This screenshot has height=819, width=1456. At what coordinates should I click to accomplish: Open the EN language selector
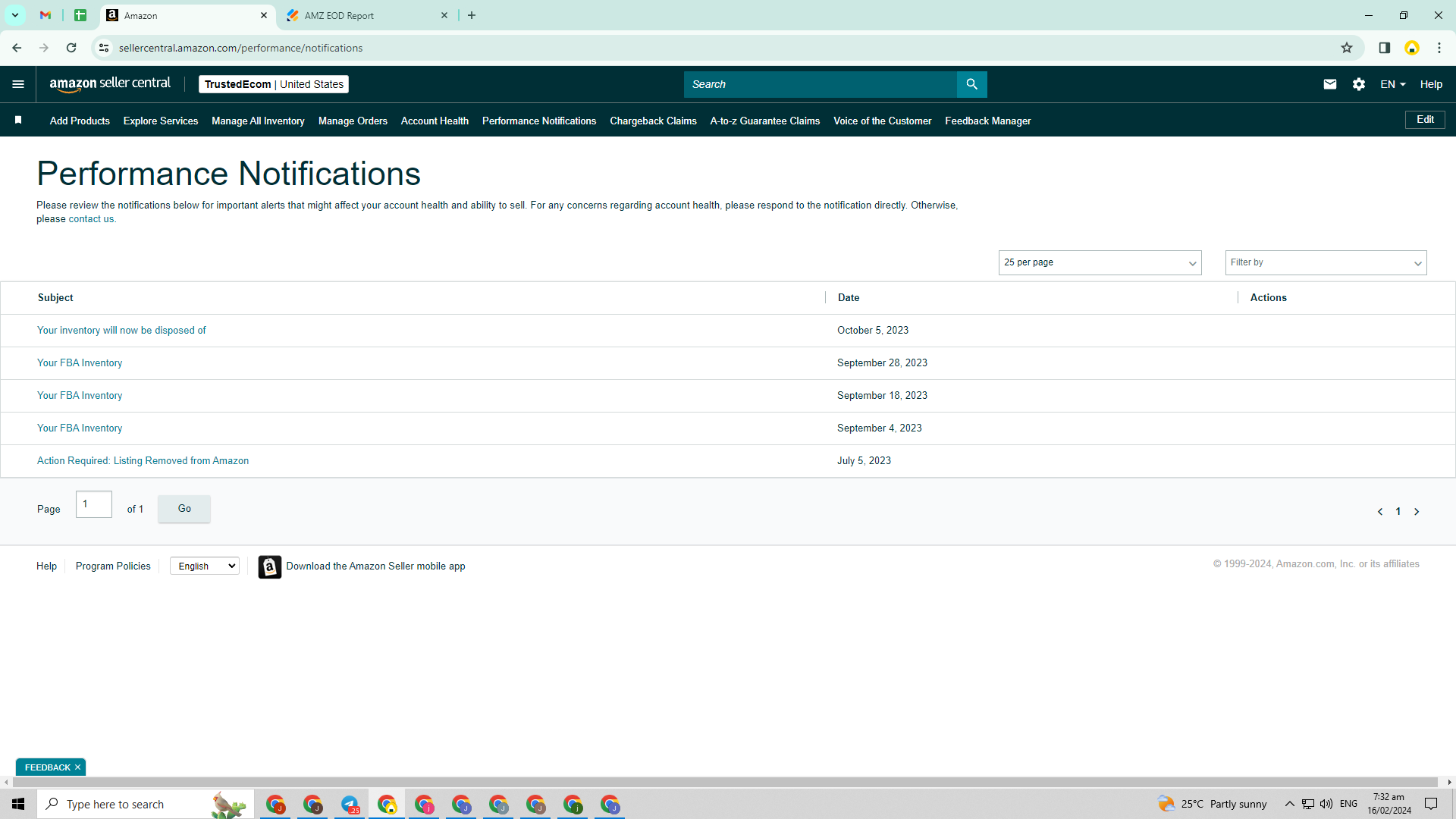1393,84
